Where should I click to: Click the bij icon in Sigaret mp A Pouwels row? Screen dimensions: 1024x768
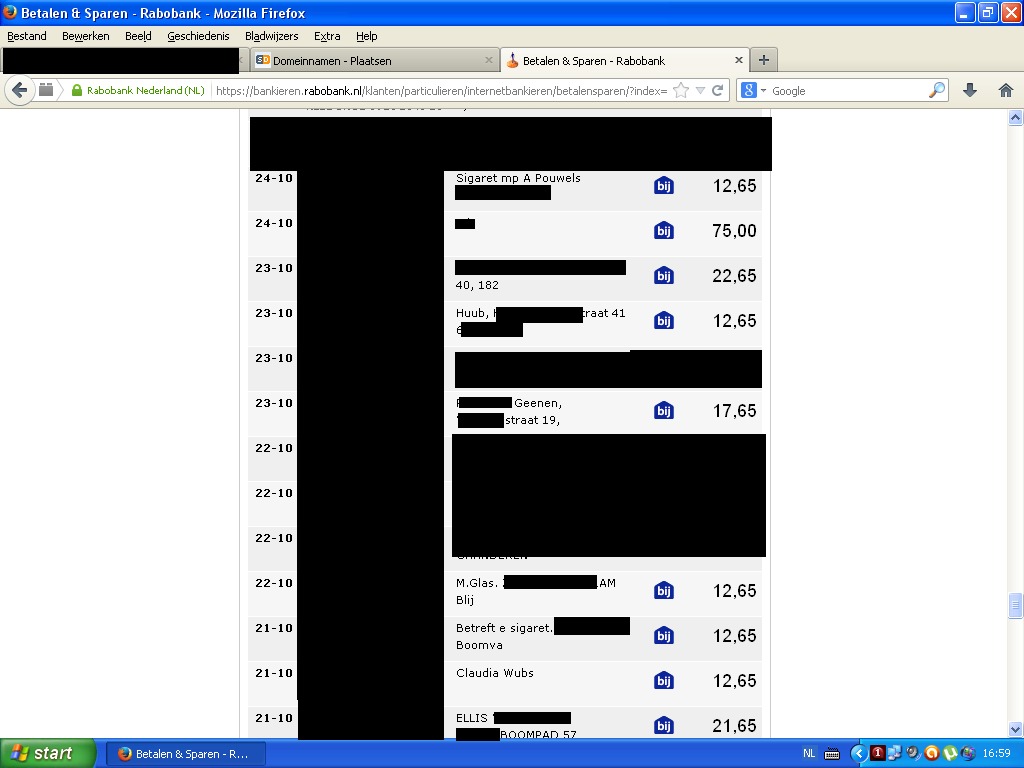click(x=664, y=186)
